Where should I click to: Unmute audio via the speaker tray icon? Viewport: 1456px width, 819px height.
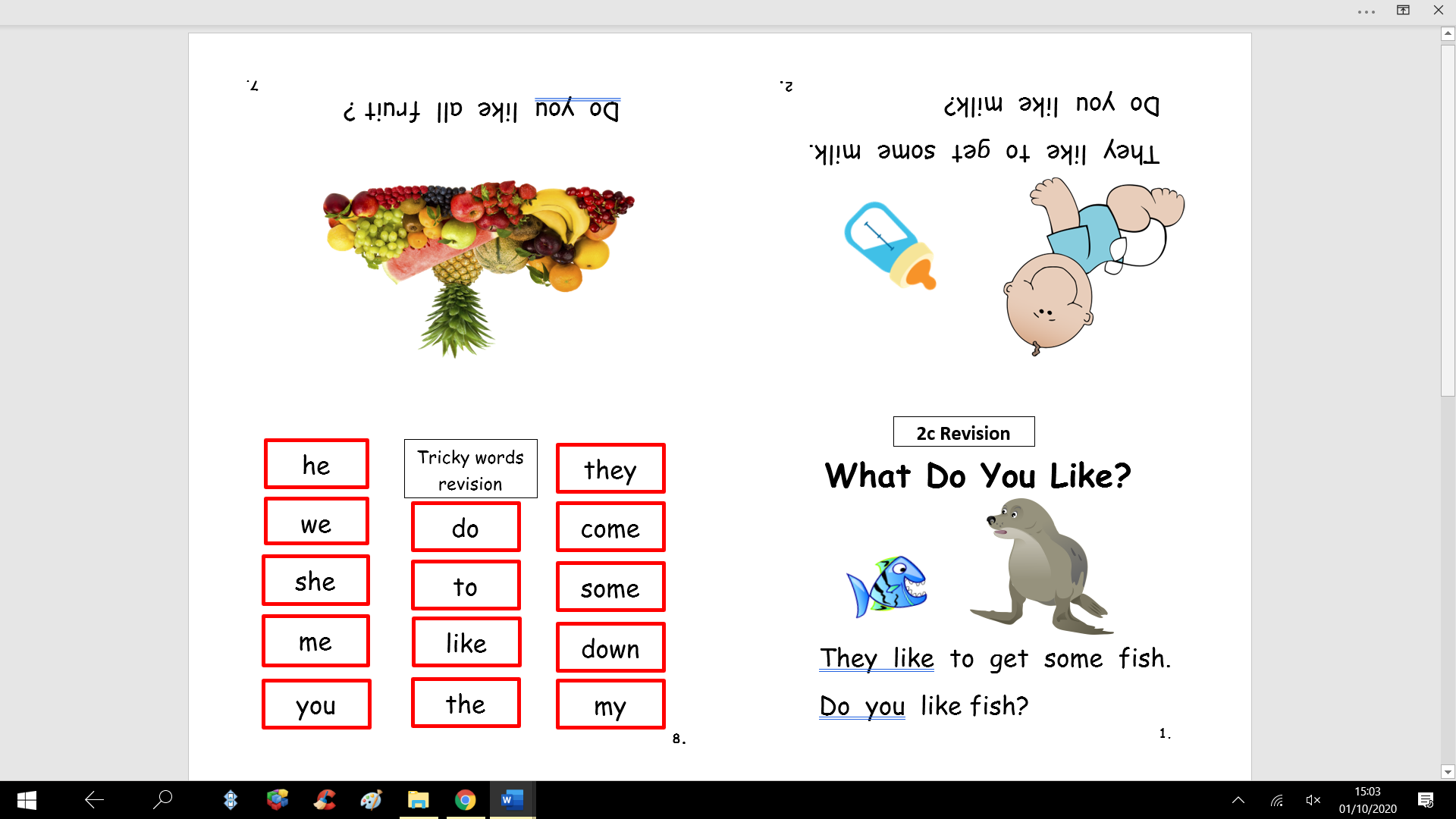(x=1313, y=800)
